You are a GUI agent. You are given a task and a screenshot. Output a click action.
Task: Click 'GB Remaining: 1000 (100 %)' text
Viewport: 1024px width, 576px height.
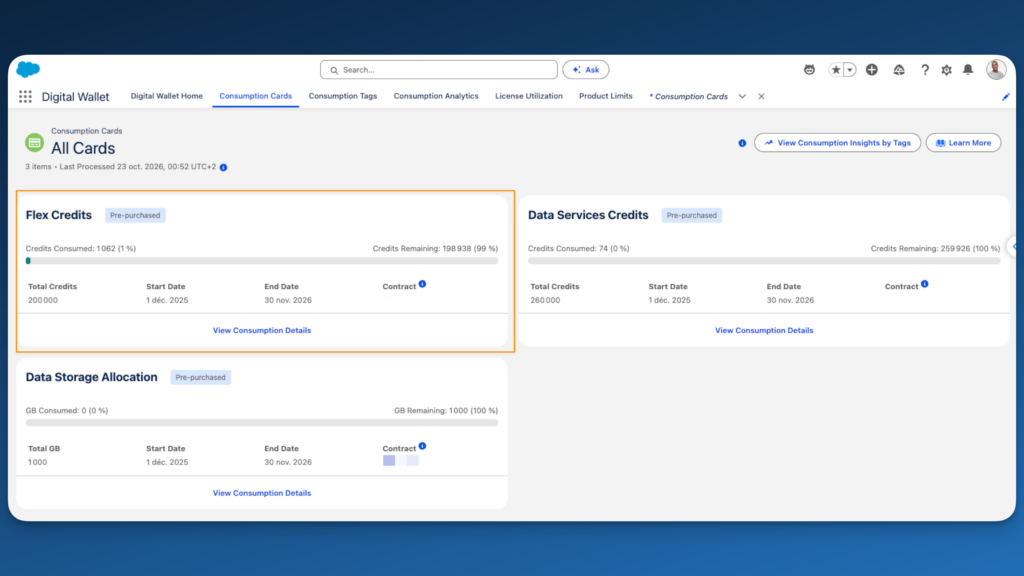click(446, 411)
